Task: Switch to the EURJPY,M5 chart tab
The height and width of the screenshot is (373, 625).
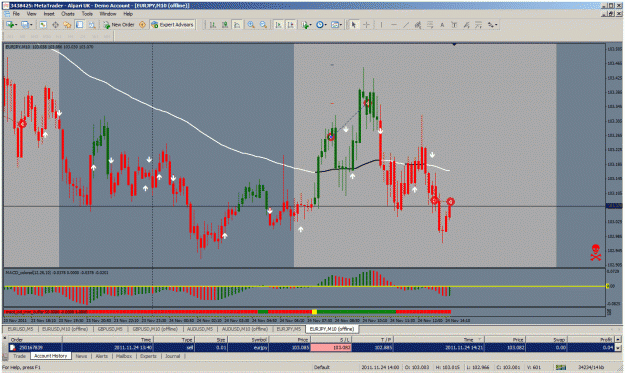Action: pos(289,329)
